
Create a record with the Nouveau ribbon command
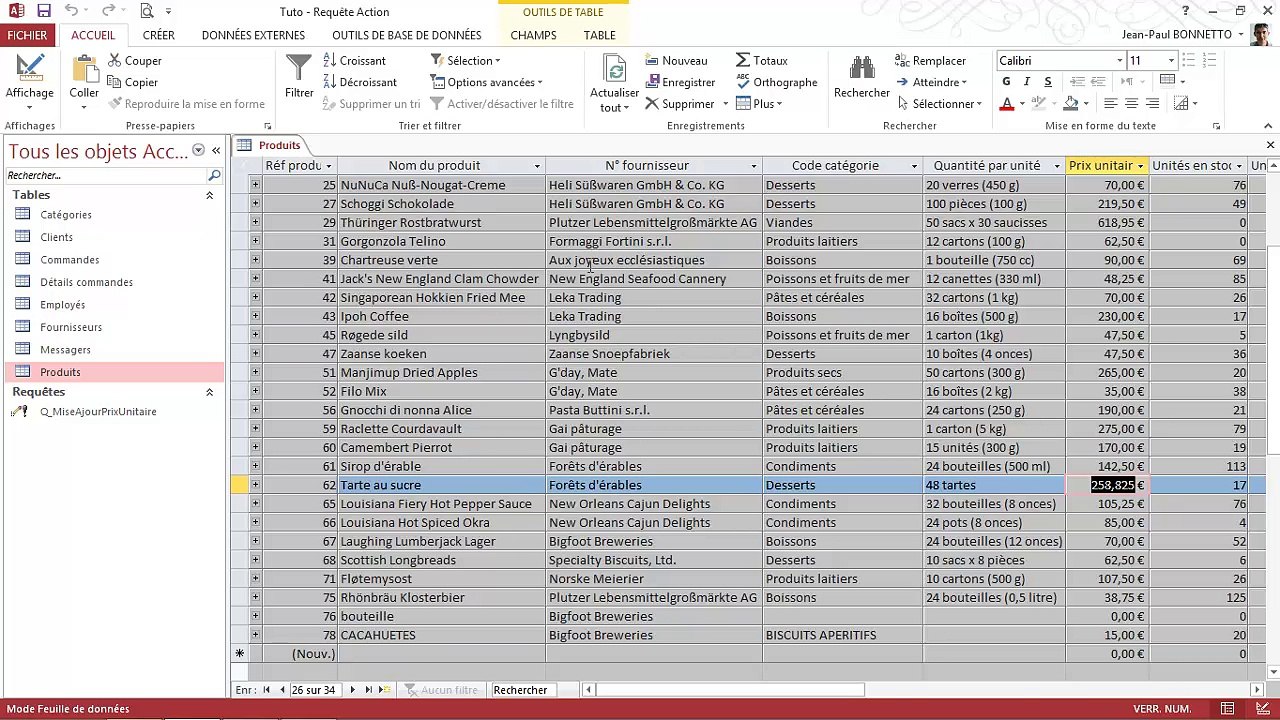click(676, 60)
